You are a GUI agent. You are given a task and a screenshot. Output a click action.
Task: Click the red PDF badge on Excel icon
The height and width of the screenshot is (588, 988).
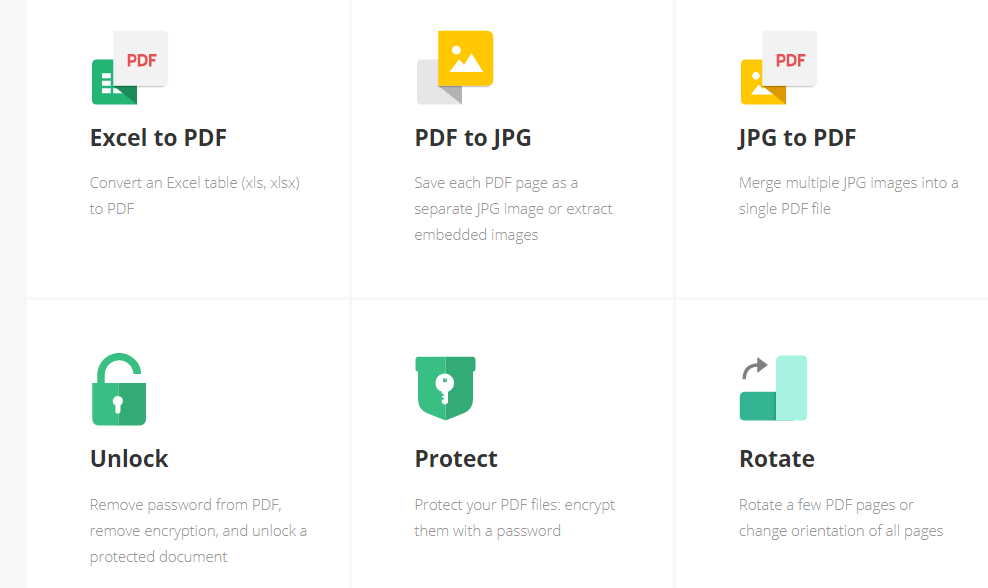(141, 59)
